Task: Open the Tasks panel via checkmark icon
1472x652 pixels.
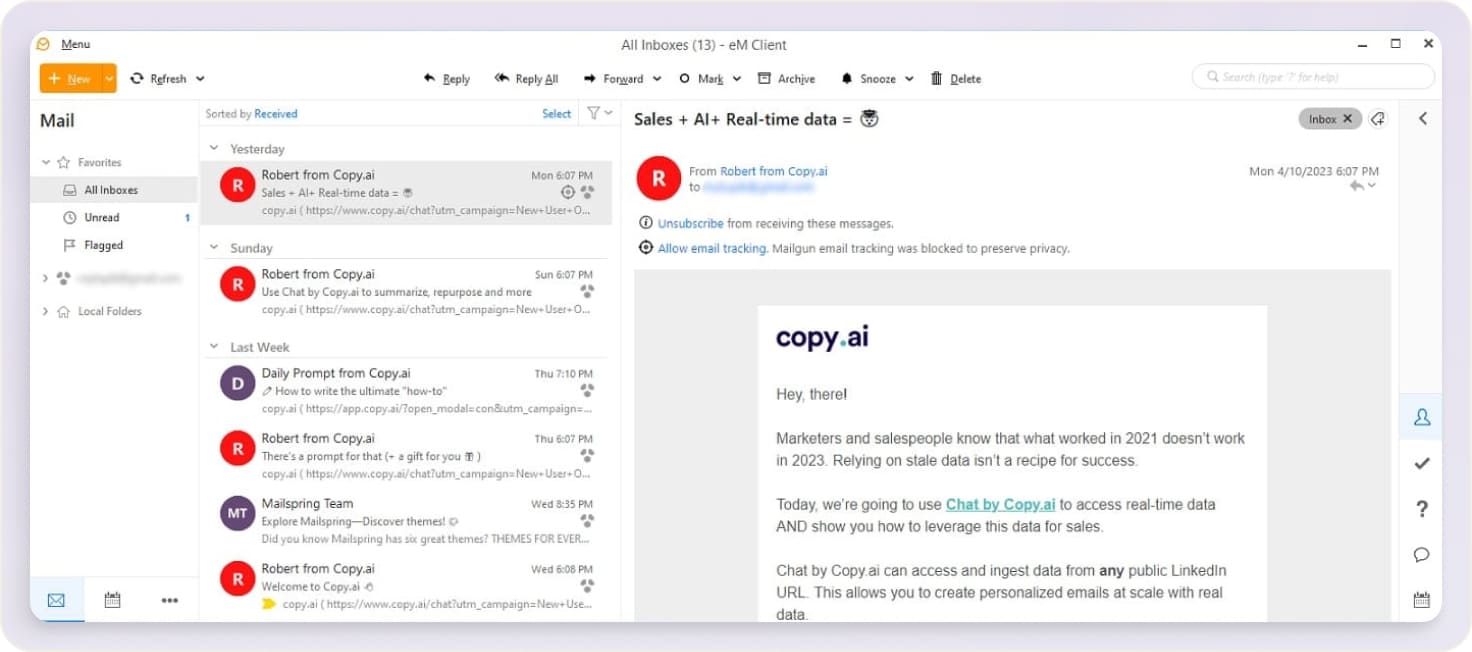Action: (x=1422, y=463)
